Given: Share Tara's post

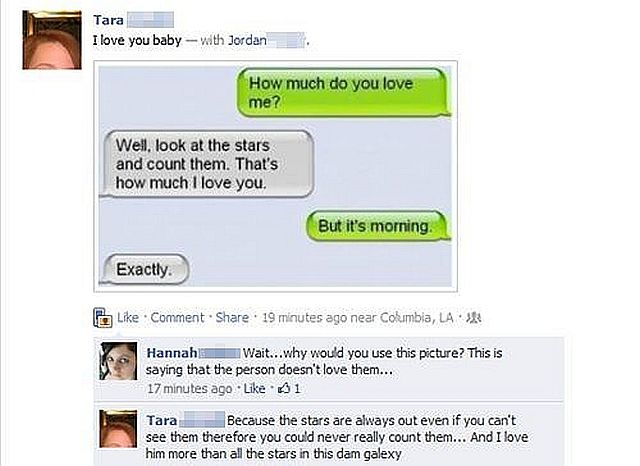Looking at the screenshot, I should 232,317.
